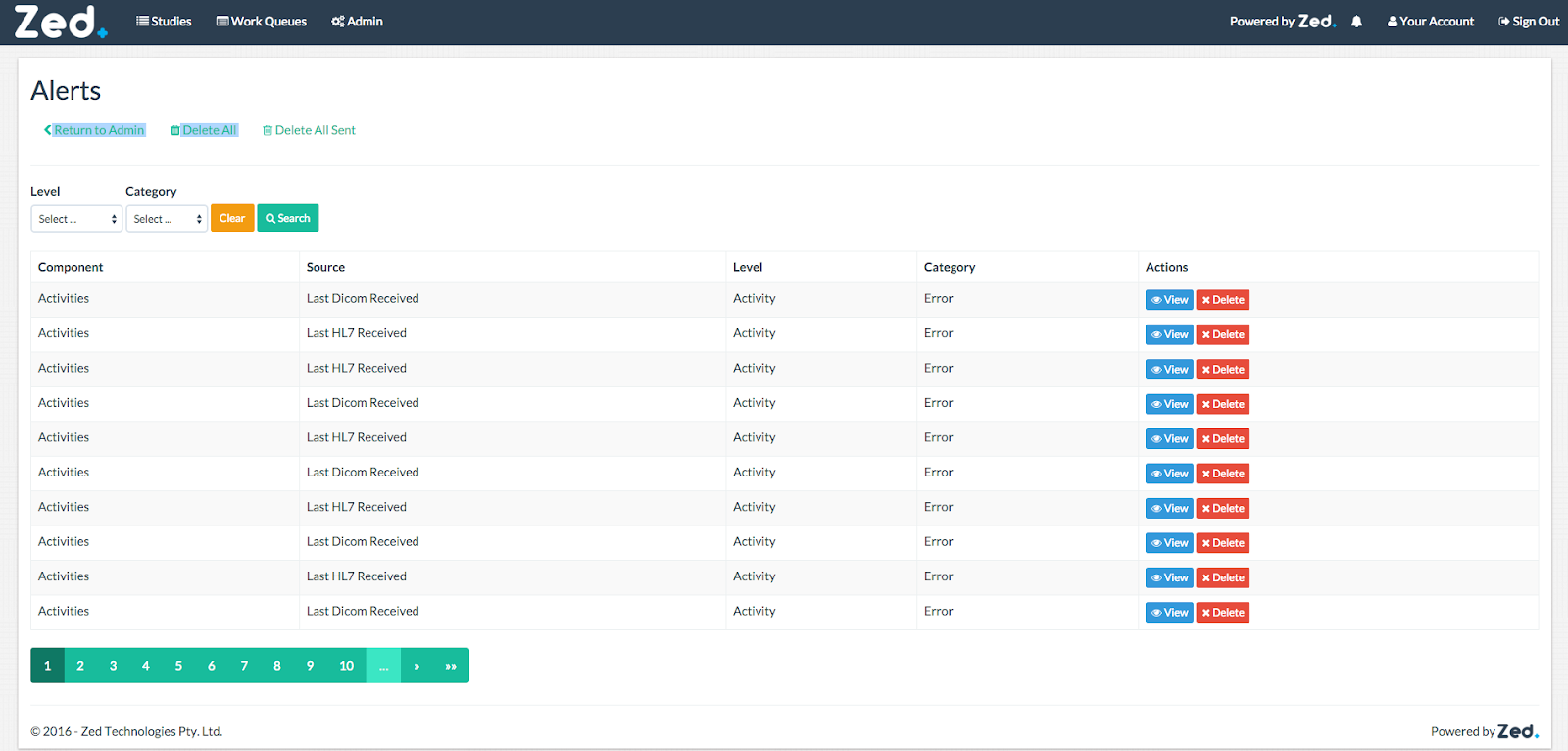View the first alert in the table
This screenshot has height=751, width=1568.
[x=1169, y=300]
